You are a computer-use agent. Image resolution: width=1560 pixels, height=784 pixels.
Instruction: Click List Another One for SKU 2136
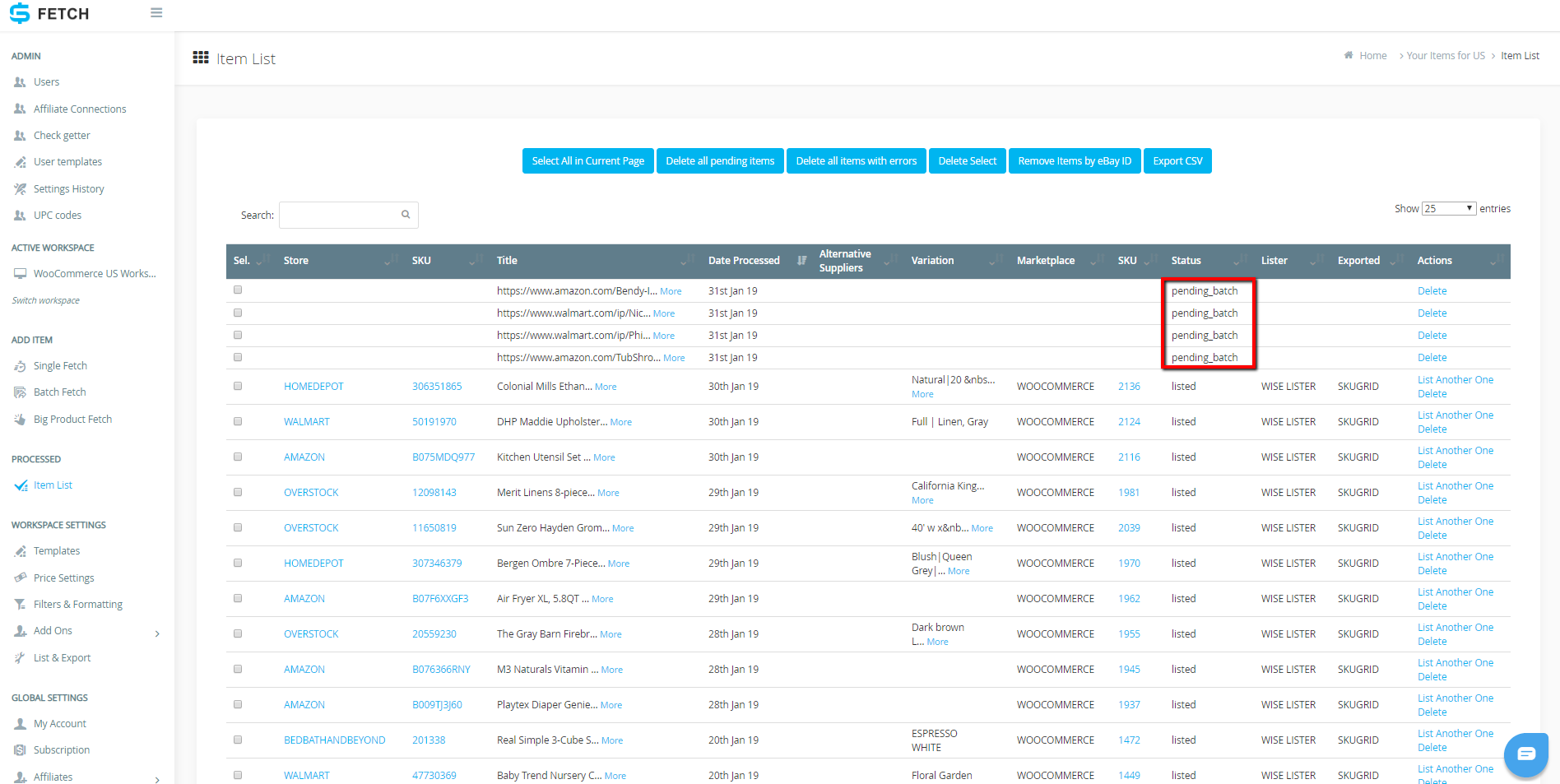point(1455,379)
